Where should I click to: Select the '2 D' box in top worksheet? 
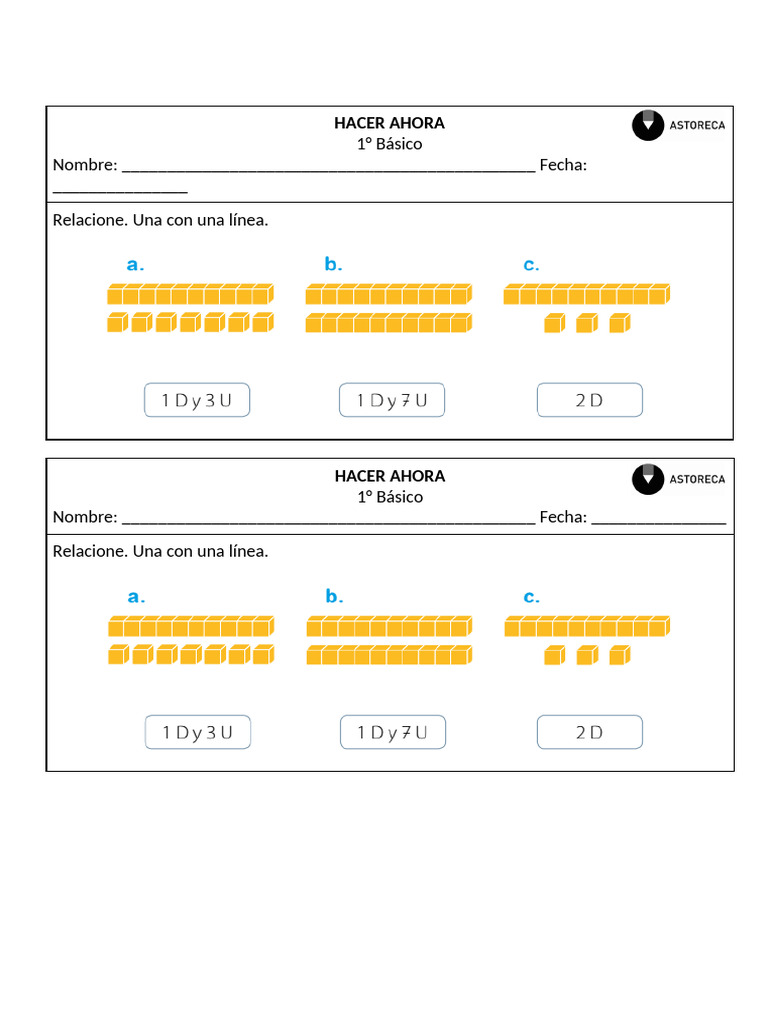click(590, 400)
